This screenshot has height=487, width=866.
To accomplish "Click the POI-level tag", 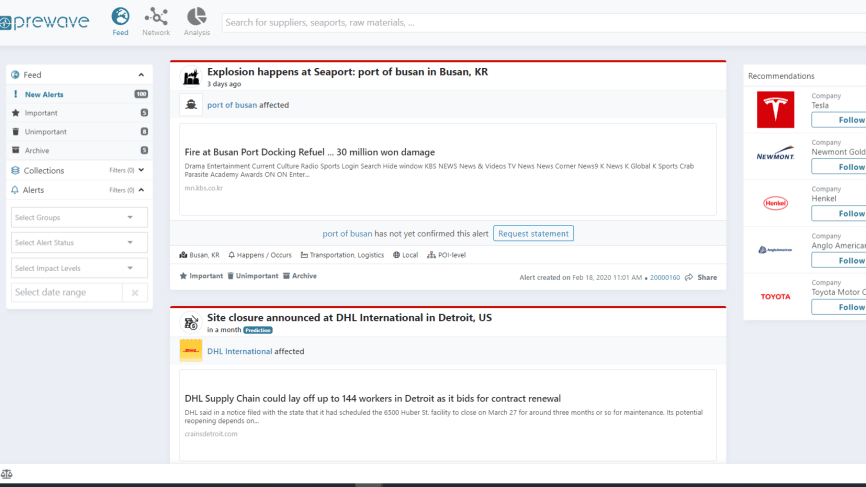I will pyautogui.click(x=446, y=255).
